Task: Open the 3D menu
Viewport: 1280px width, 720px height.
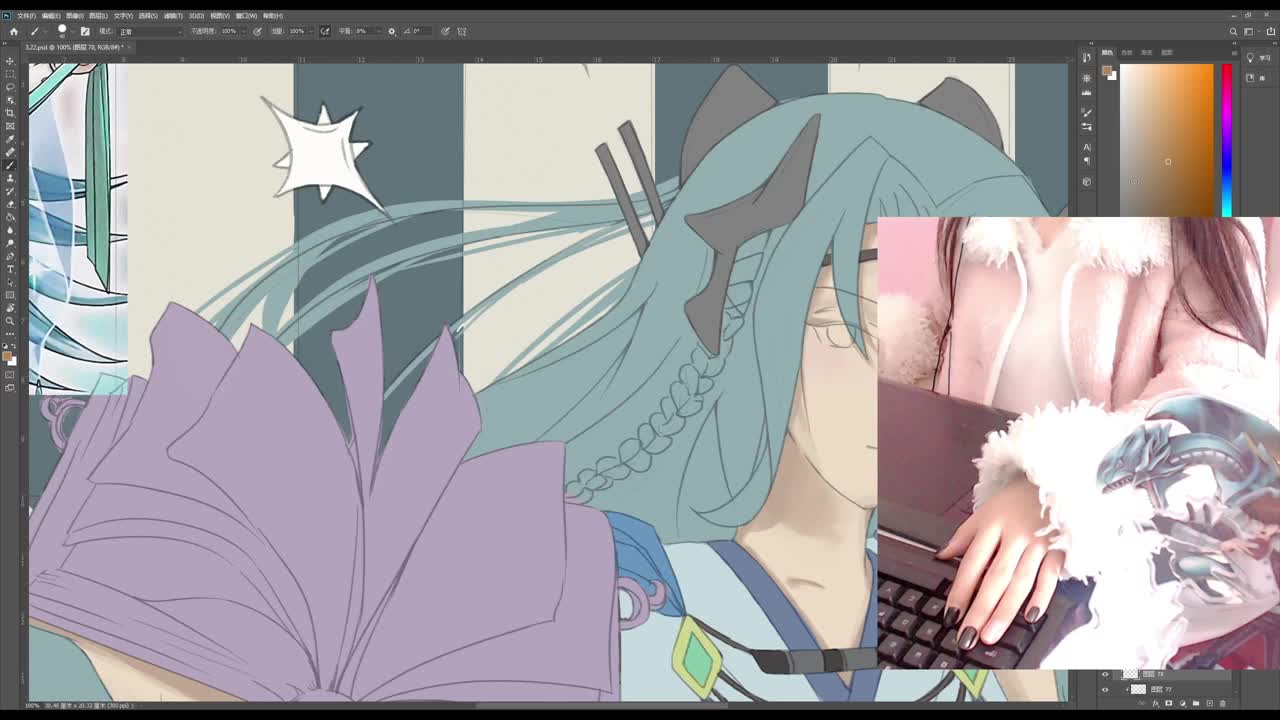Action: pyautogui.click(x=196, y=16)
